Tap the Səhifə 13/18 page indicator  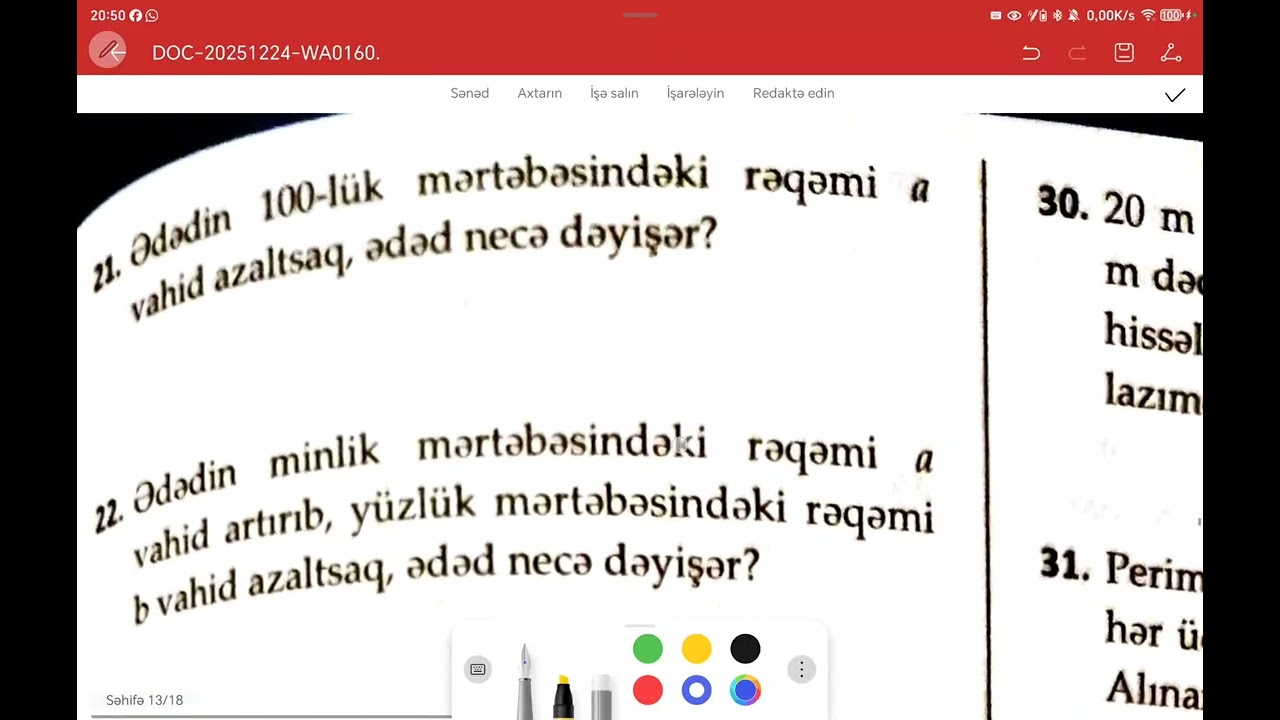[x=145, y=700]
